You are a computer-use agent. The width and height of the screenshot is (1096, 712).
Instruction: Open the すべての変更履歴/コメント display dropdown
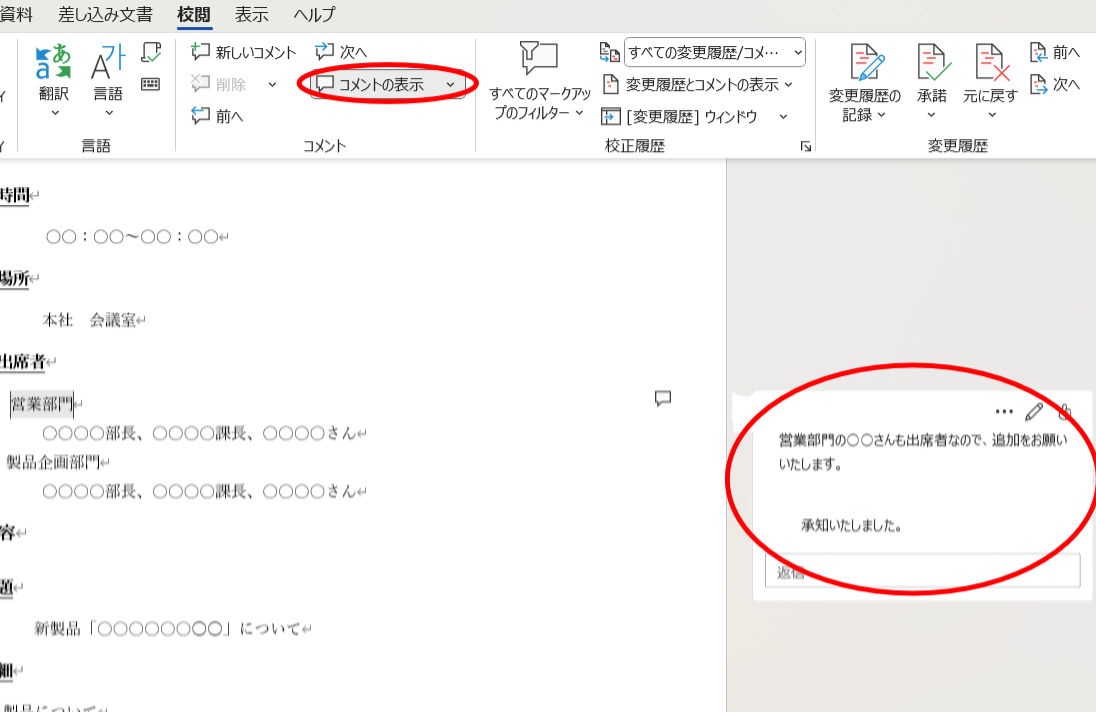[x=712, y=52]
